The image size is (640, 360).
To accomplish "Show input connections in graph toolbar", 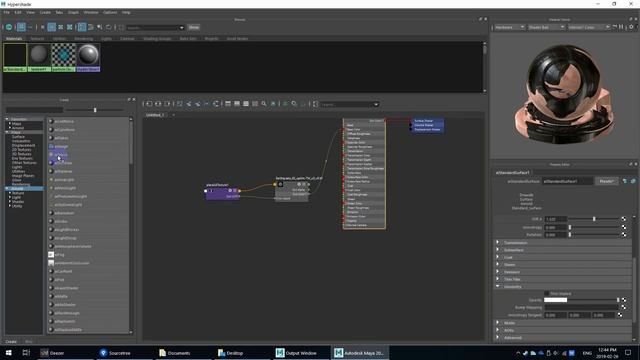I will [149, 104].
